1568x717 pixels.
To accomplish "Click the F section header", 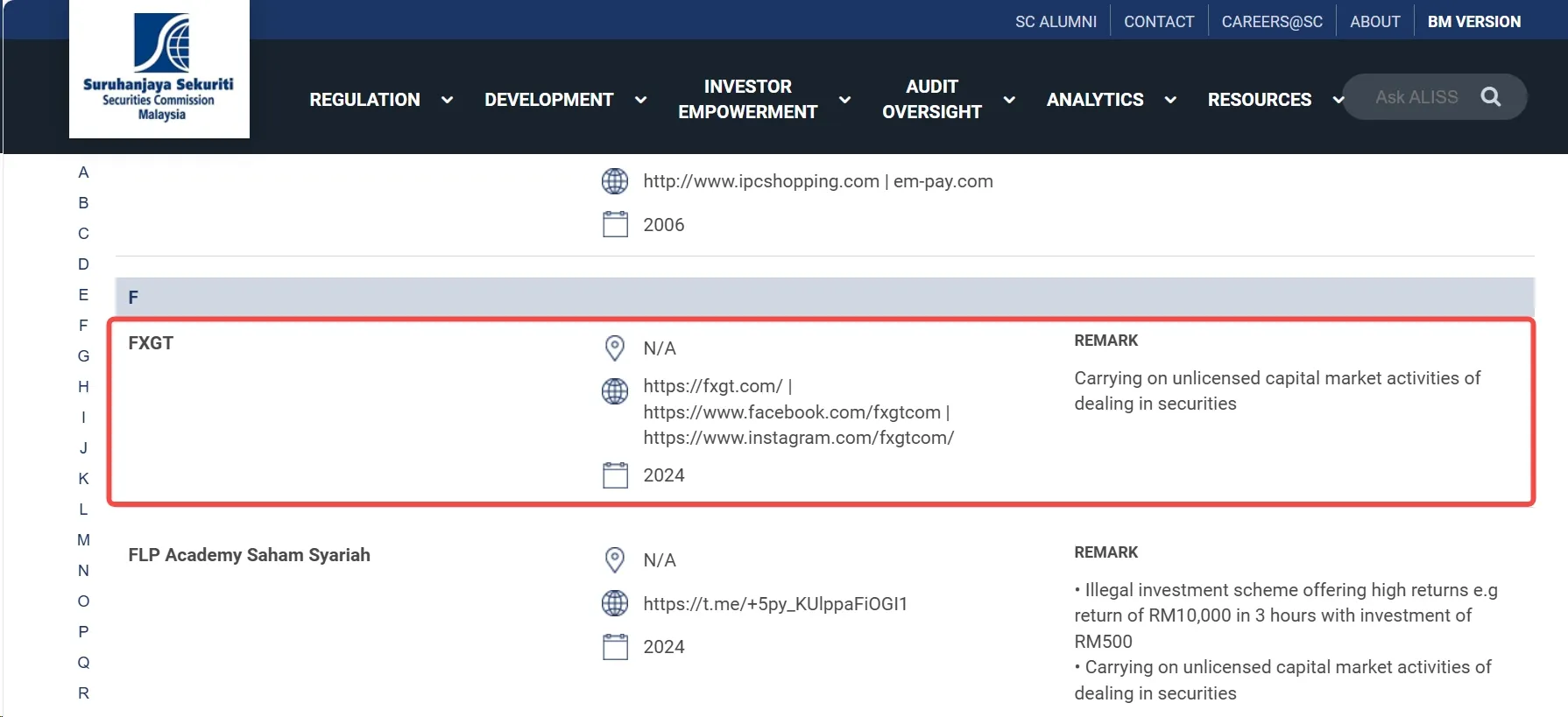I will pos(825,298).
